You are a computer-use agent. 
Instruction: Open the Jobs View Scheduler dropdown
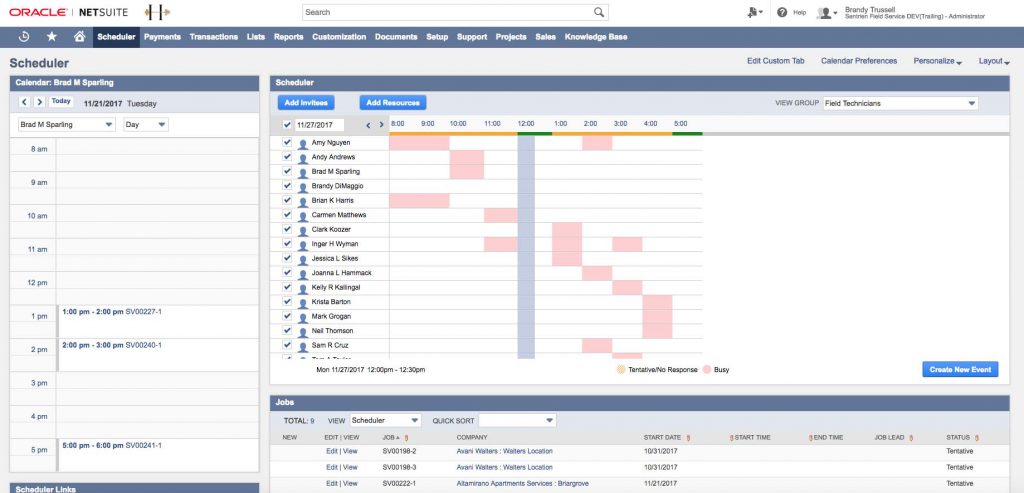(x=385, y=421)
